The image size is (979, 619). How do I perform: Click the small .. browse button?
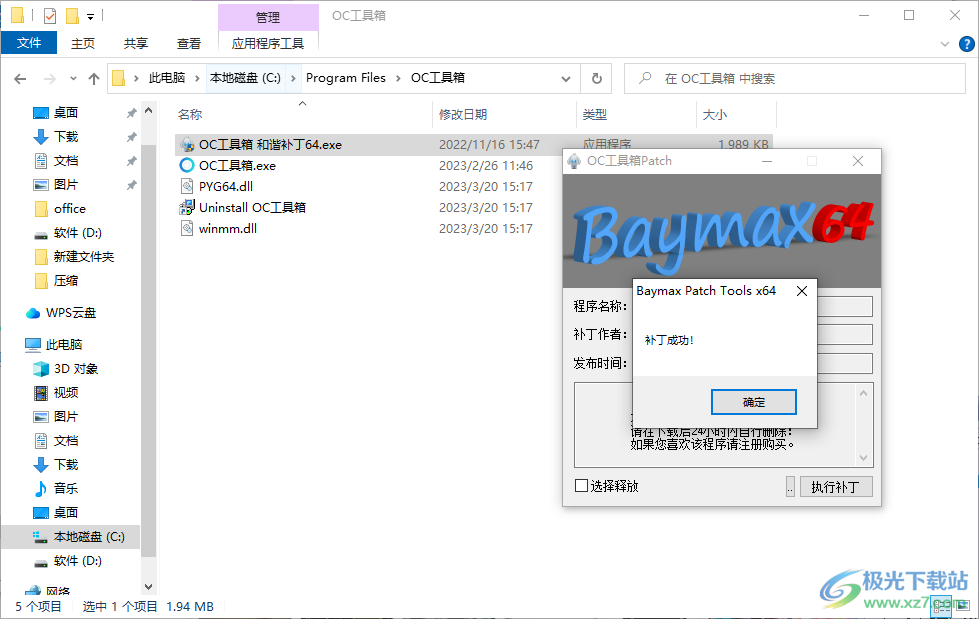(x=790, y=487)
